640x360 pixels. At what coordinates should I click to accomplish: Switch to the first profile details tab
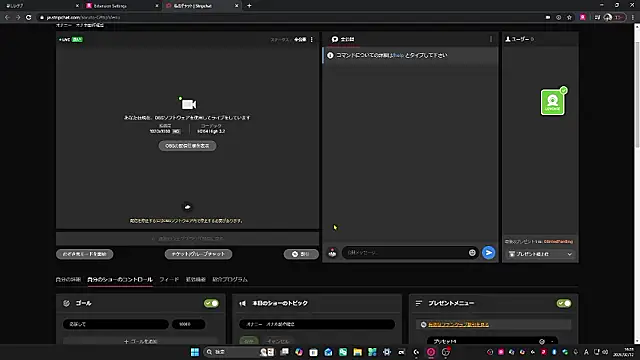point(68,280)
